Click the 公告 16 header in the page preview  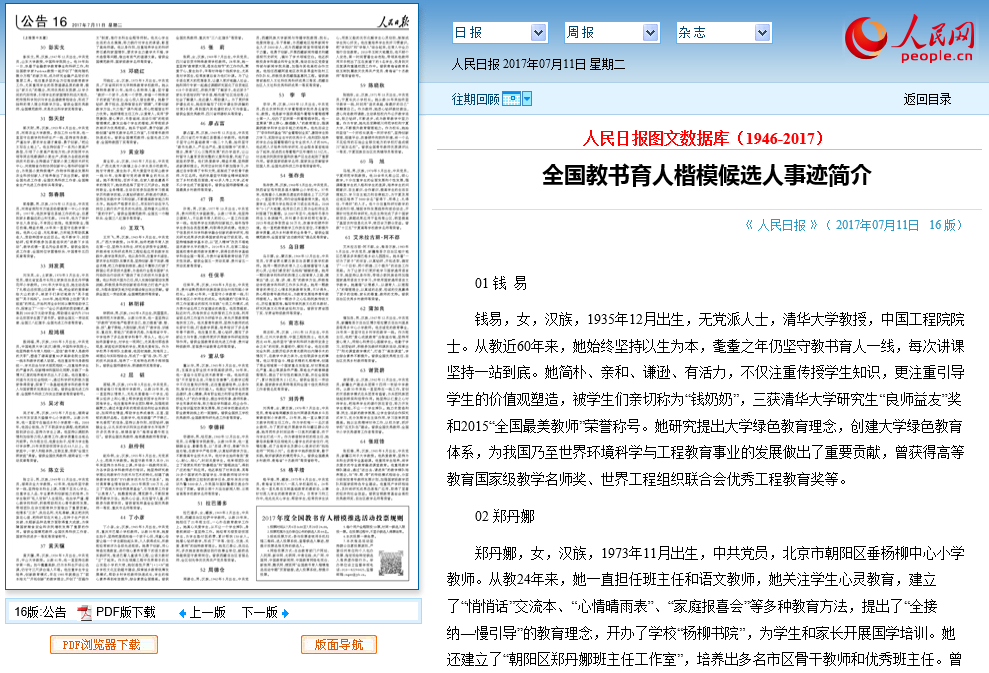tap(44, 21)
